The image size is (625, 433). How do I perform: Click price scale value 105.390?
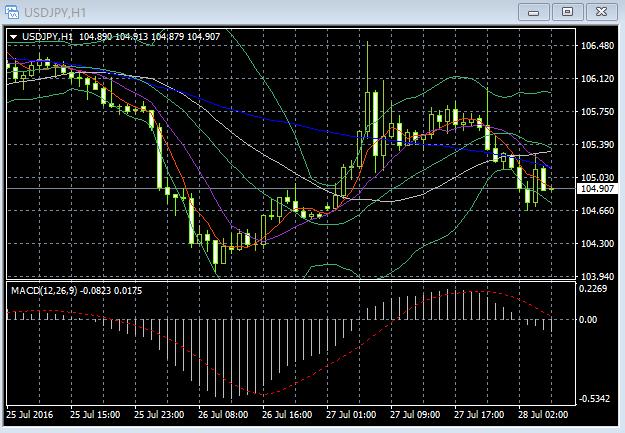pos(597,145)
